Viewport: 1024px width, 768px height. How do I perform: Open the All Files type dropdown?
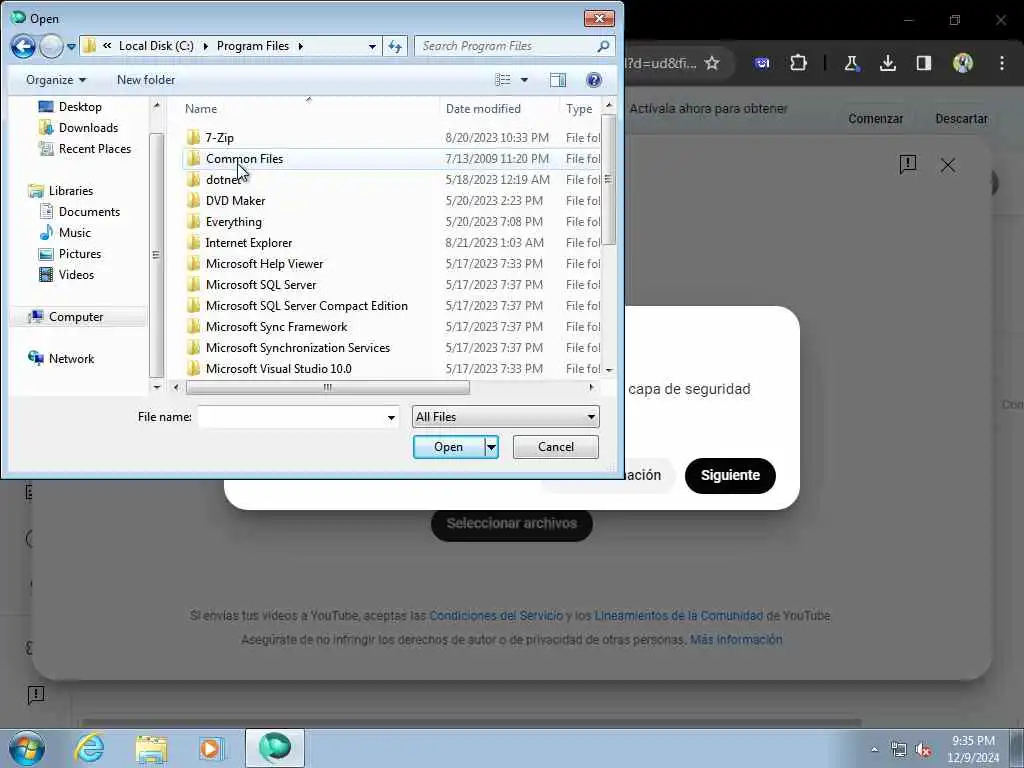505,417
